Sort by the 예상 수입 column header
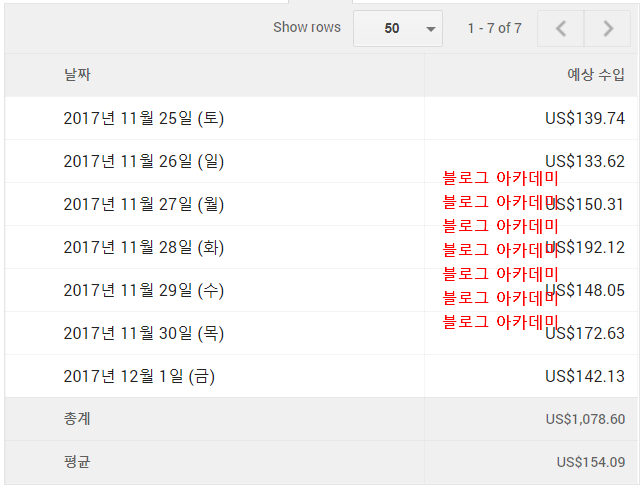Image resolution: width=643 pixels, height=488 pixels. coord(595,75)
